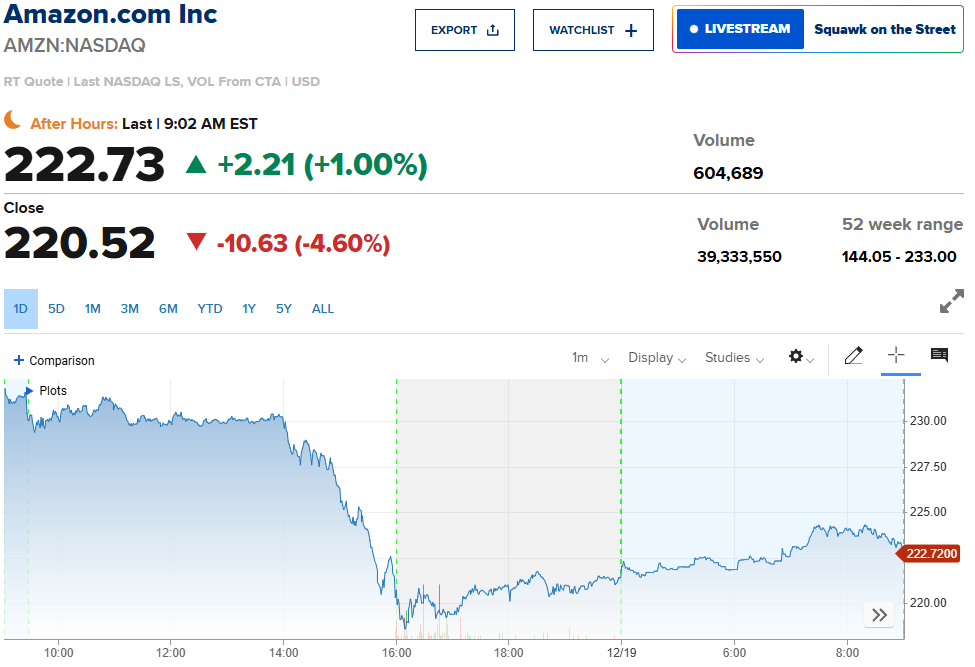
Task: Switch chart to YTD range
Action: 210,309
